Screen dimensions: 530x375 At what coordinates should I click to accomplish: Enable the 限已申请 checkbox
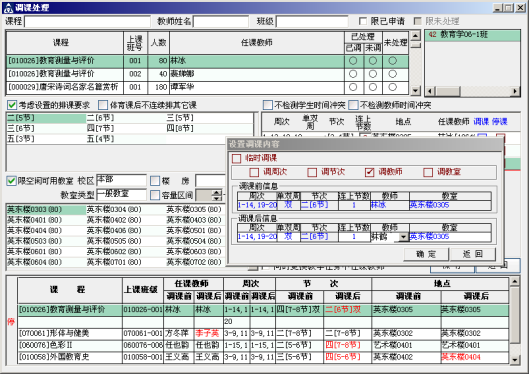363,21
